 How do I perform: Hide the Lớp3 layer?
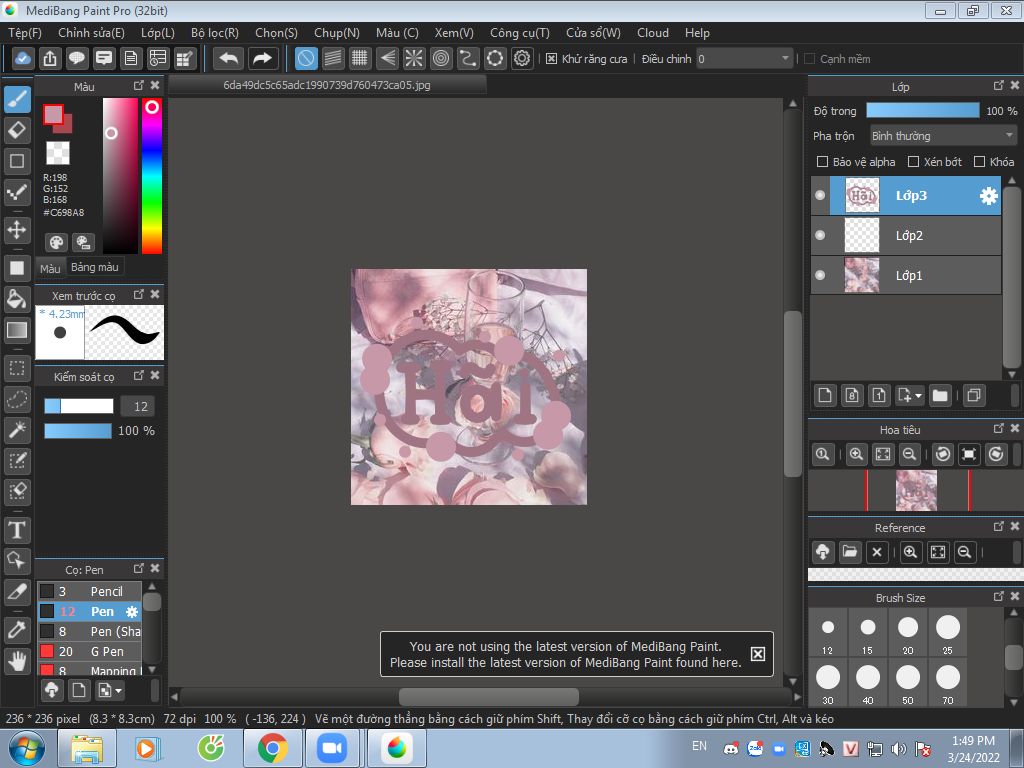click(x=820, y=195)
